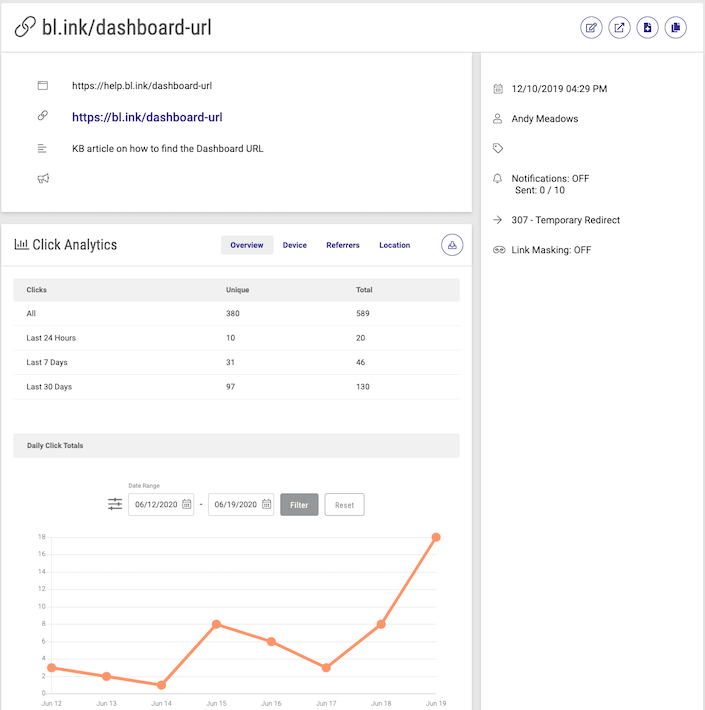Click the 'Total' column header

point(364,290)
